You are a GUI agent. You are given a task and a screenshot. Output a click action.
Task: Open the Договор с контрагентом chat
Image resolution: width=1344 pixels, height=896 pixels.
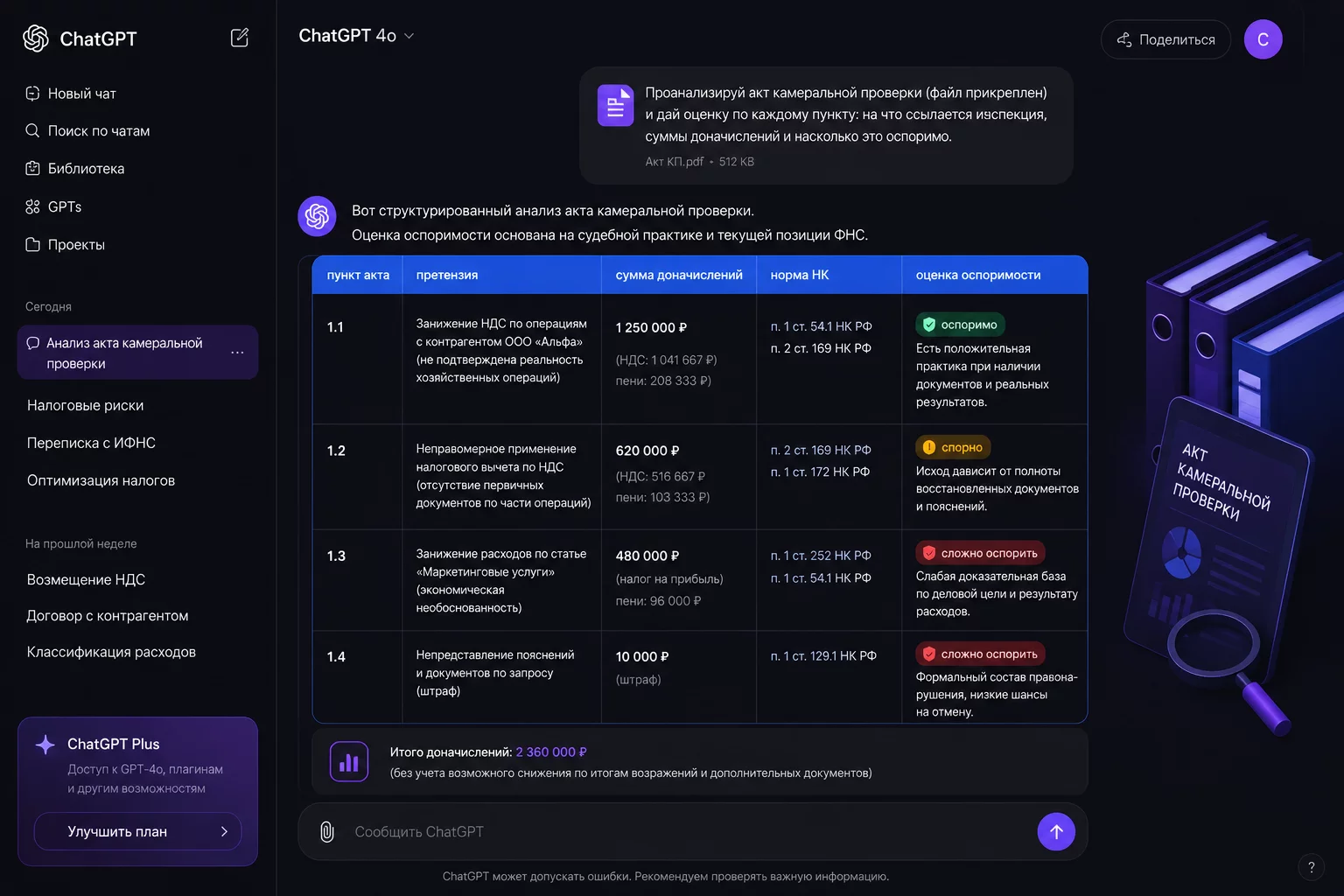(108, 616)
